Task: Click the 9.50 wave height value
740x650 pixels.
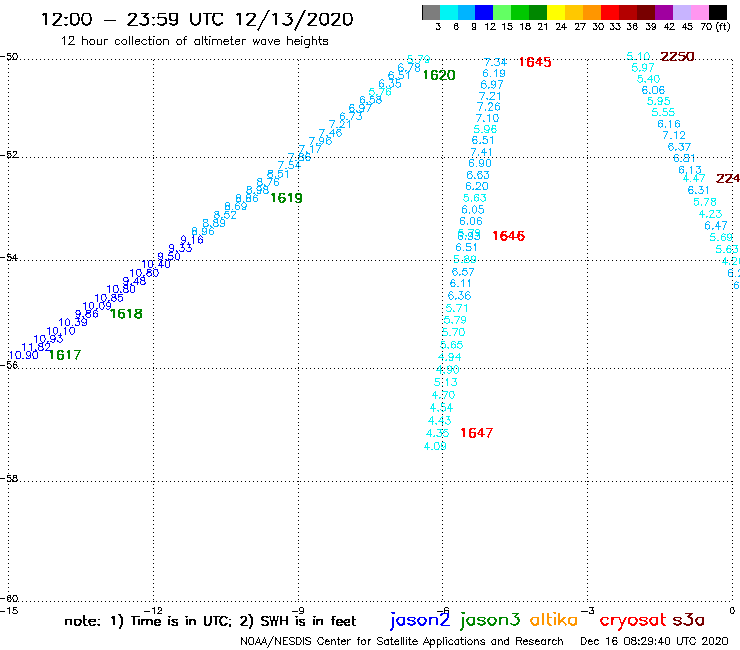Action: [169, 256]
